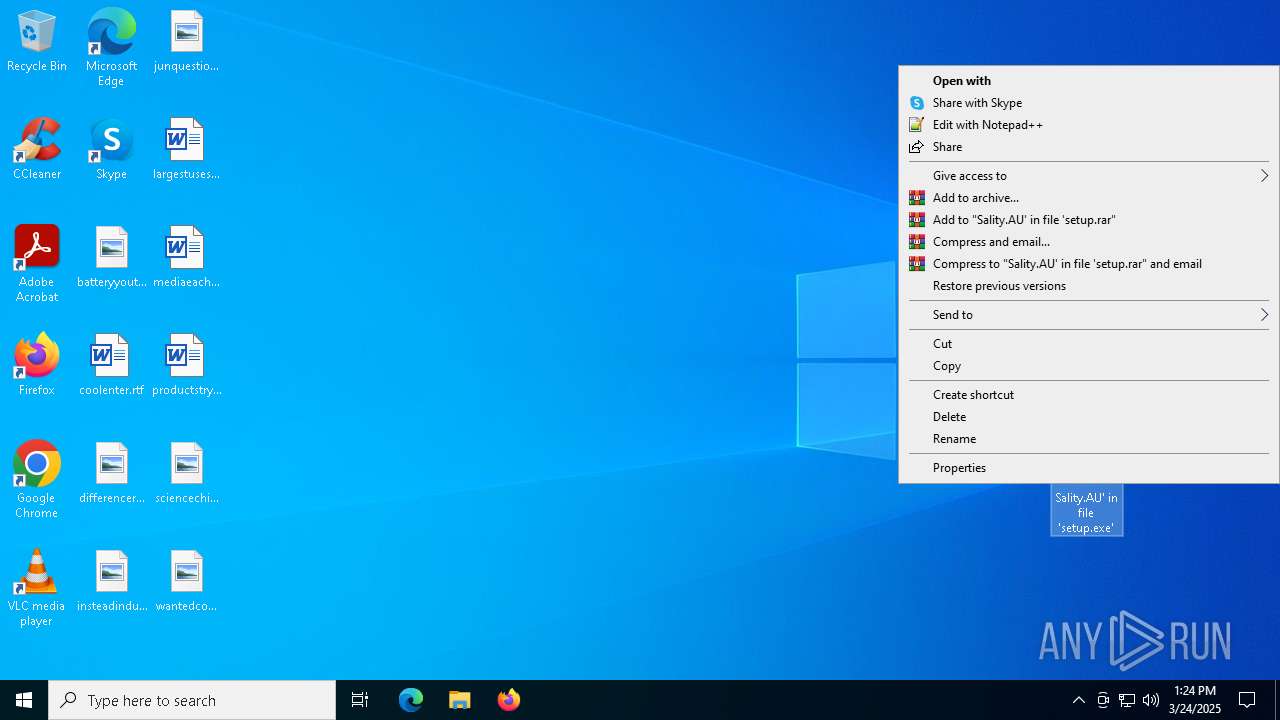Open the Recycle Bin desktop icon

tap(37, 42)
